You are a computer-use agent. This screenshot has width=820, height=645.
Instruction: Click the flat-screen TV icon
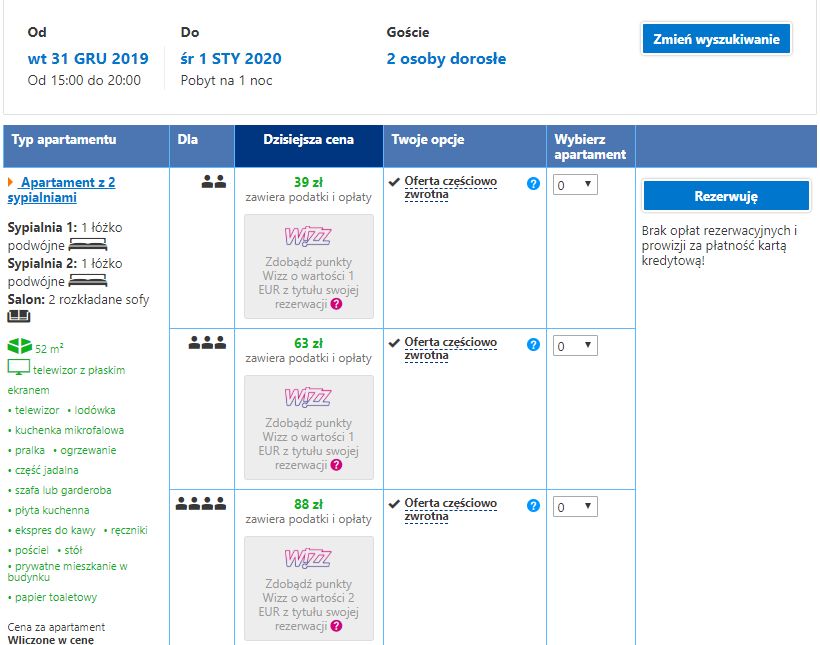(x=19, y=367)
